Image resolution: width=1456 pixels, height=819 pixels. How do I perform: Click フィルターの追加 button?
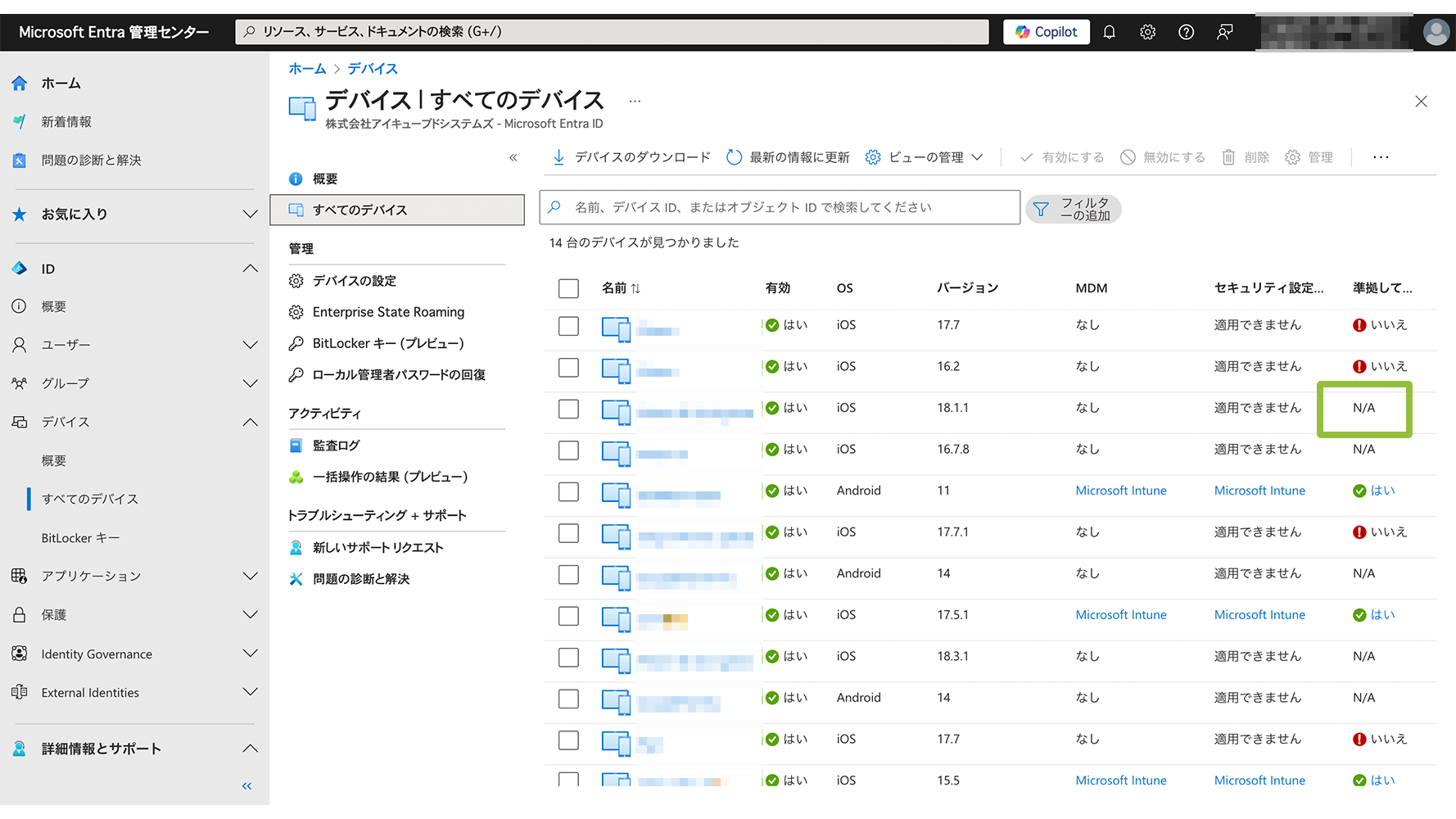1074,209
